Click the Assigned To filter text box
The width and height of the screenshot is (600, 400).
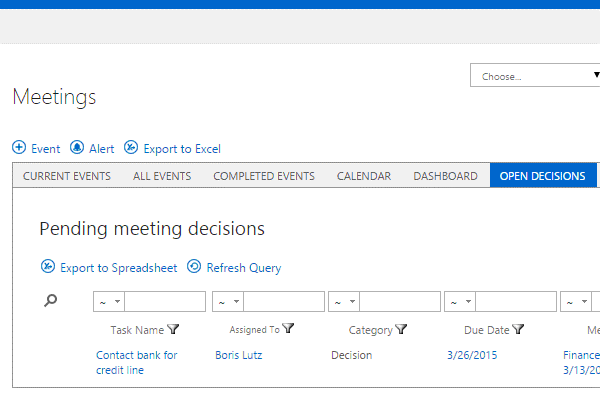(284, 302)
